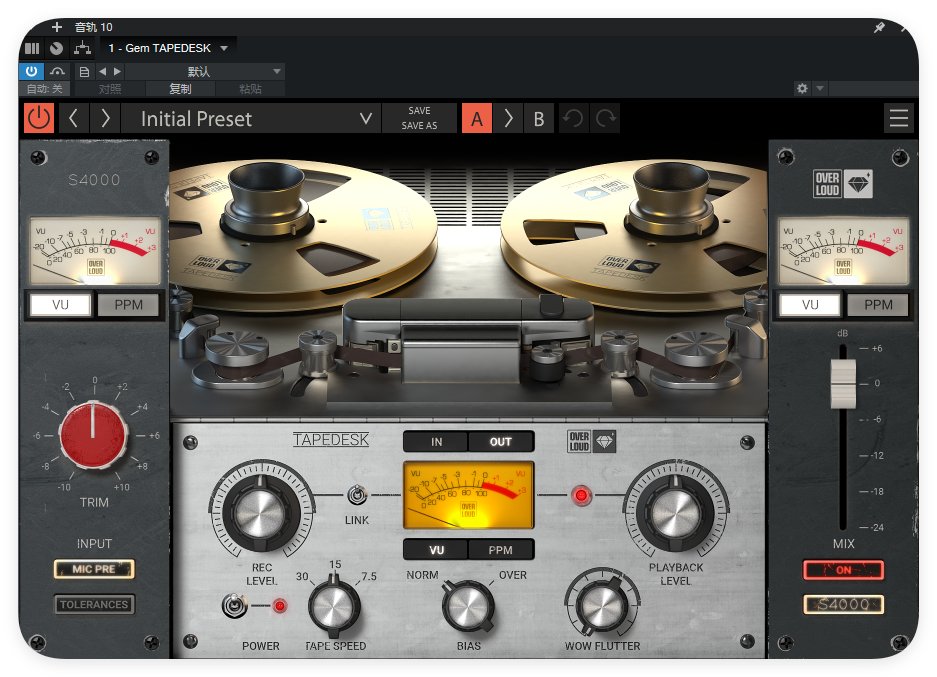The width and height of the screenshot is (937, 677).
Task: Switch the left input meter to PPM
Action: tap(128, 305)
